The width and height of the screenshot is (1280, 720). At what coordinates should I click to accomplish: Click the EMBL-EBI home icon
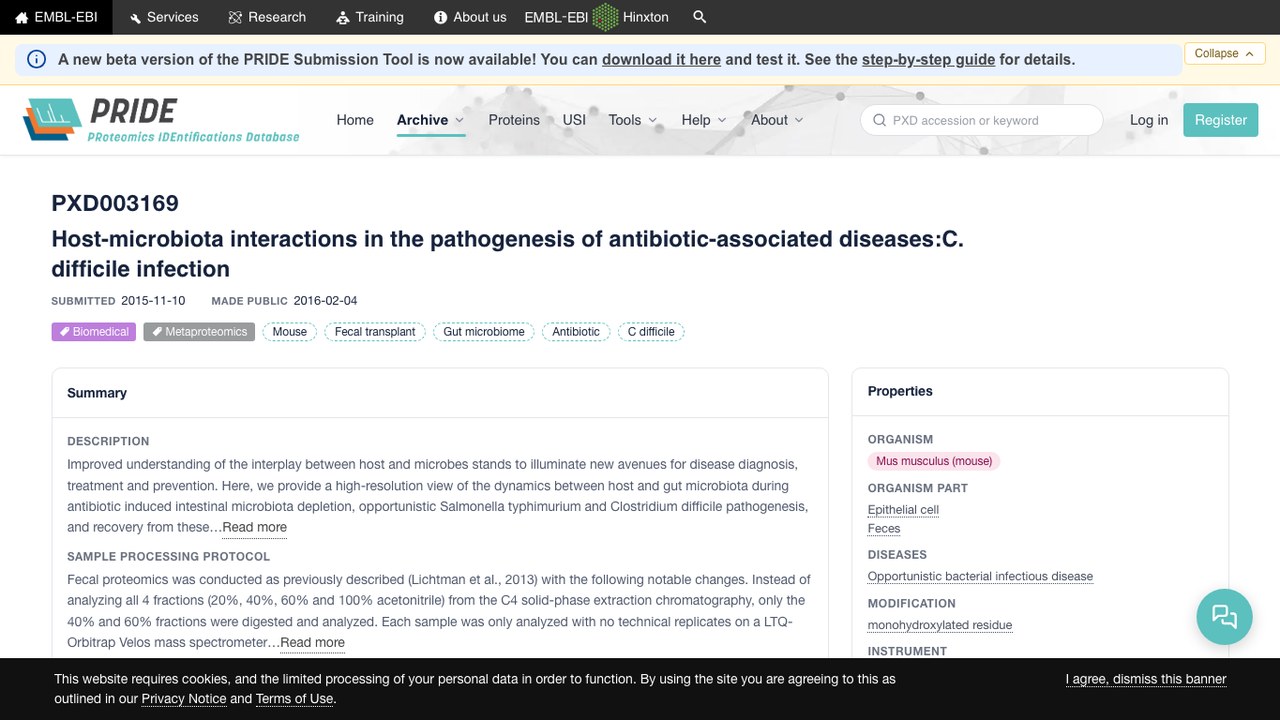click(22, 17)
